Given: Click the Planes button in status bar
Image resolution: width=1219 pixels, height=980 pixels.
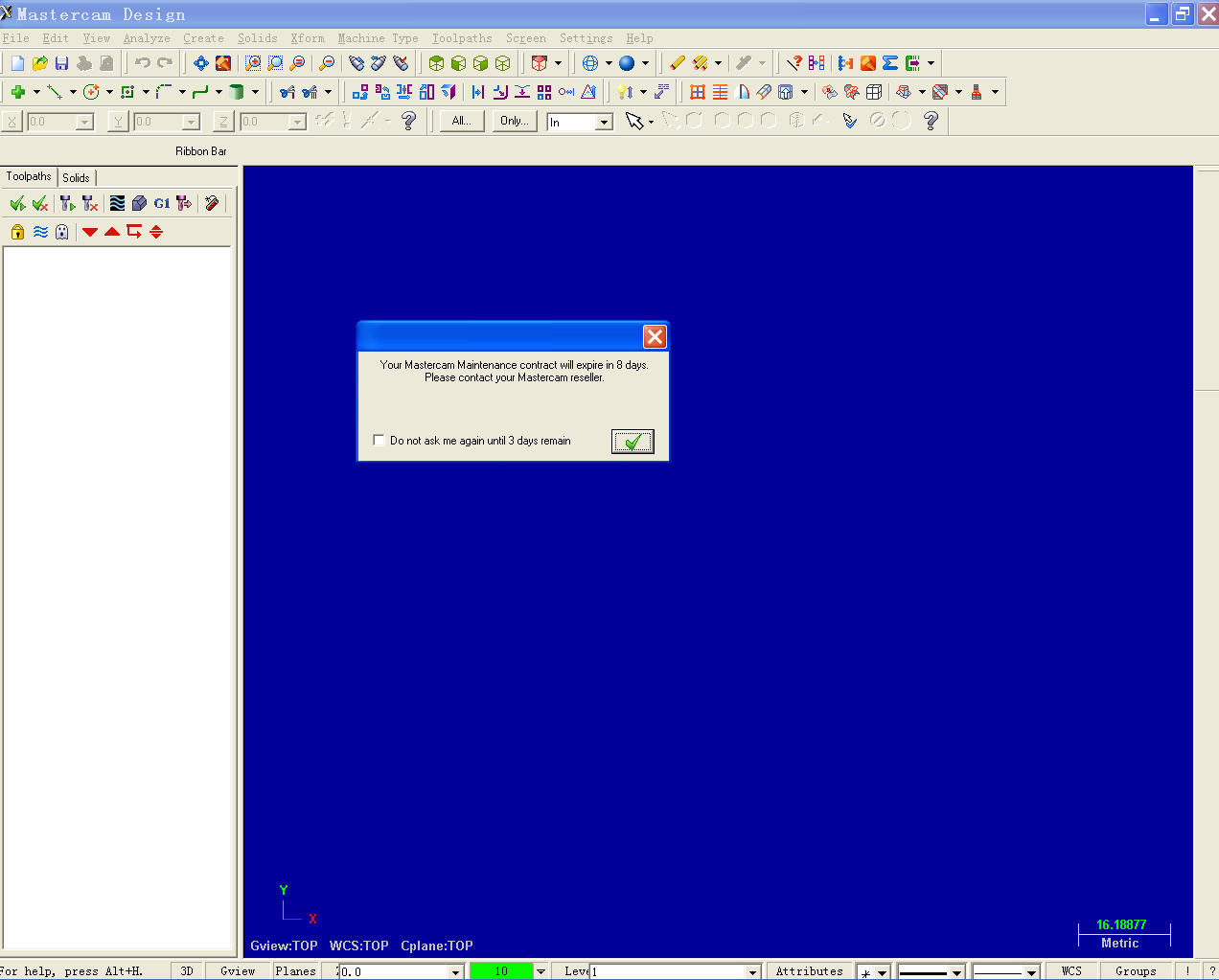Looking at the screenshot, I should click(x=295, y=970).
